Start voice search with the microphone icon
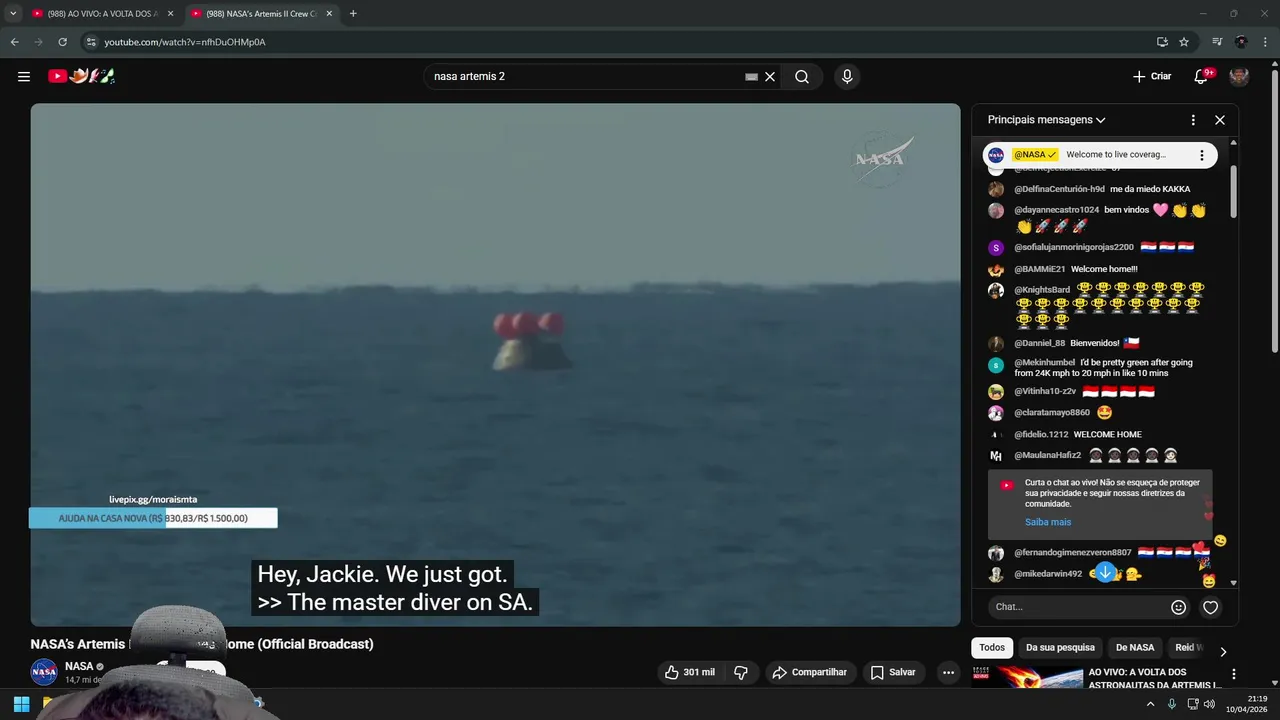Image resolution: width=1280 pixels, height=720 pixels. point(847,76)
